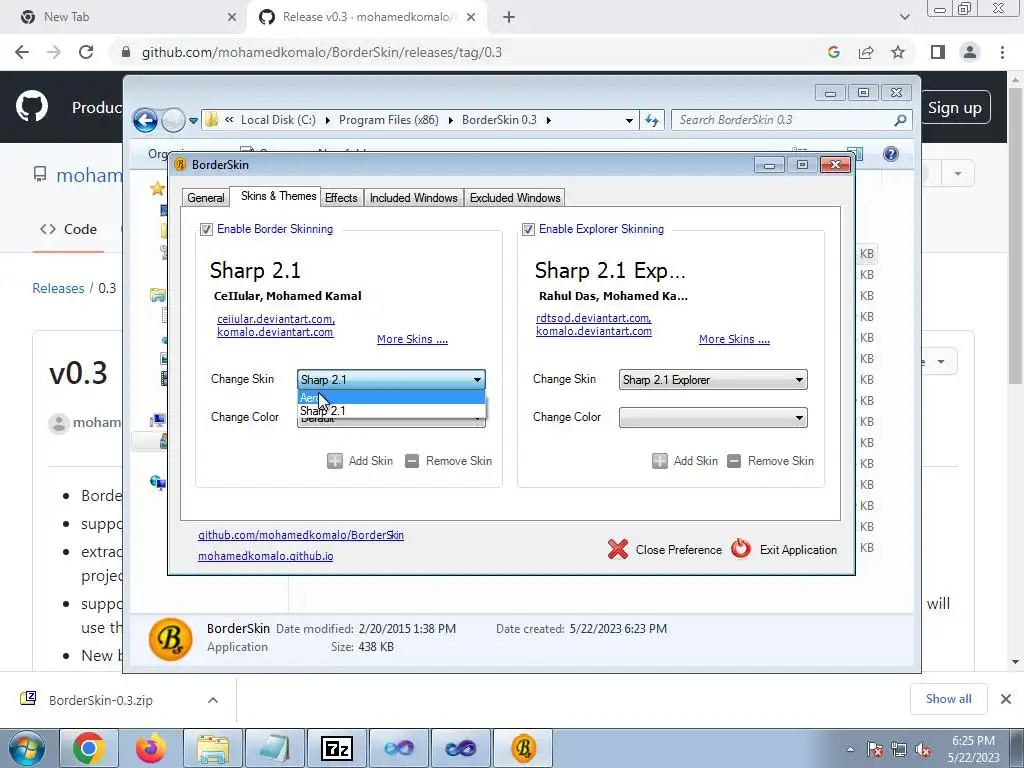Viewport: 1024px width, 768px height.
Task: Click Add Skin under explorer skinning
Action: coord(685,461)
